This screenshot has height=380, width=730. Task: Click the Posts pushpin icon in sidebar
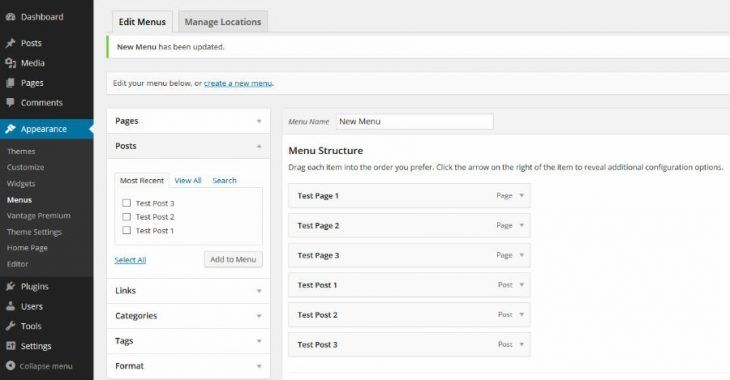click(10, 43)
